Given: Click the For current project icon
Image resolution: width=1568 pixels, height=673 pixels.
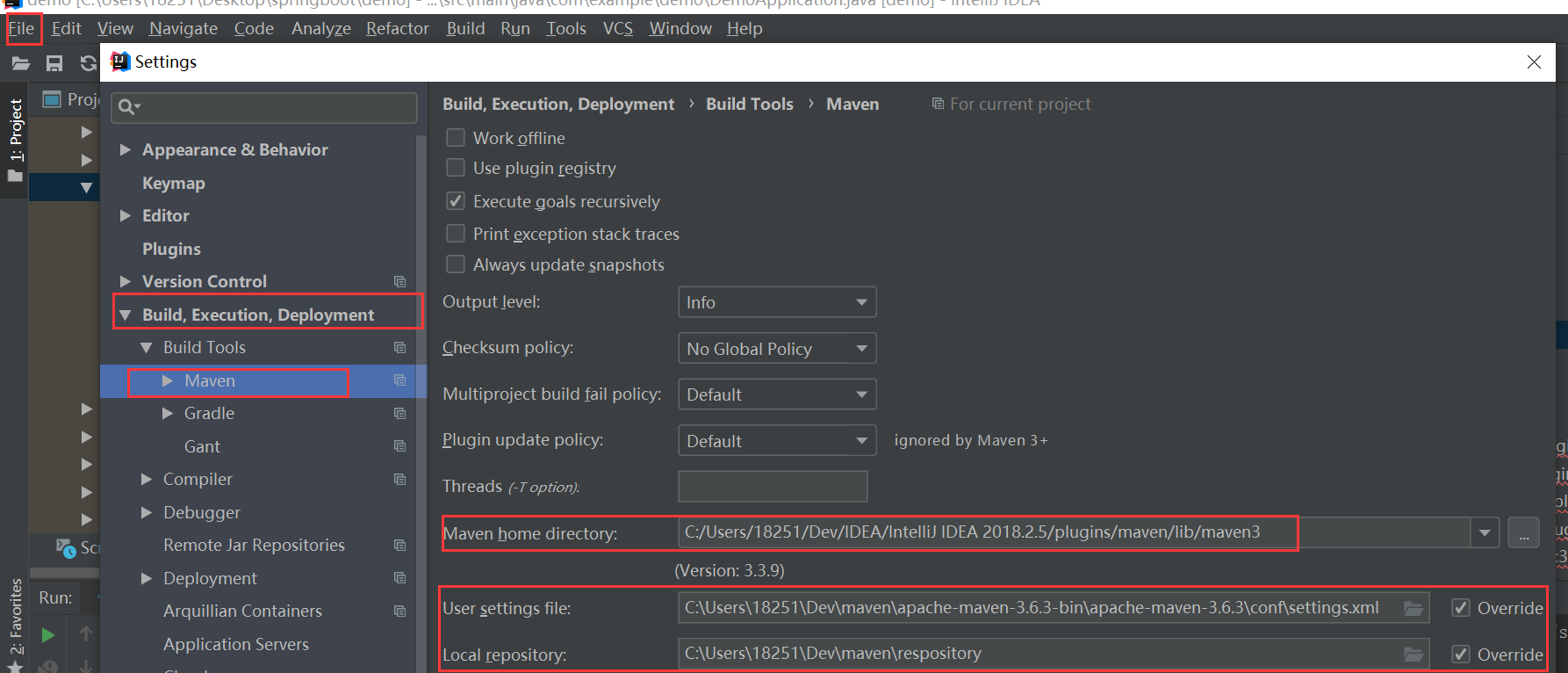Looking at the screenshot, I should coord(938,104).
